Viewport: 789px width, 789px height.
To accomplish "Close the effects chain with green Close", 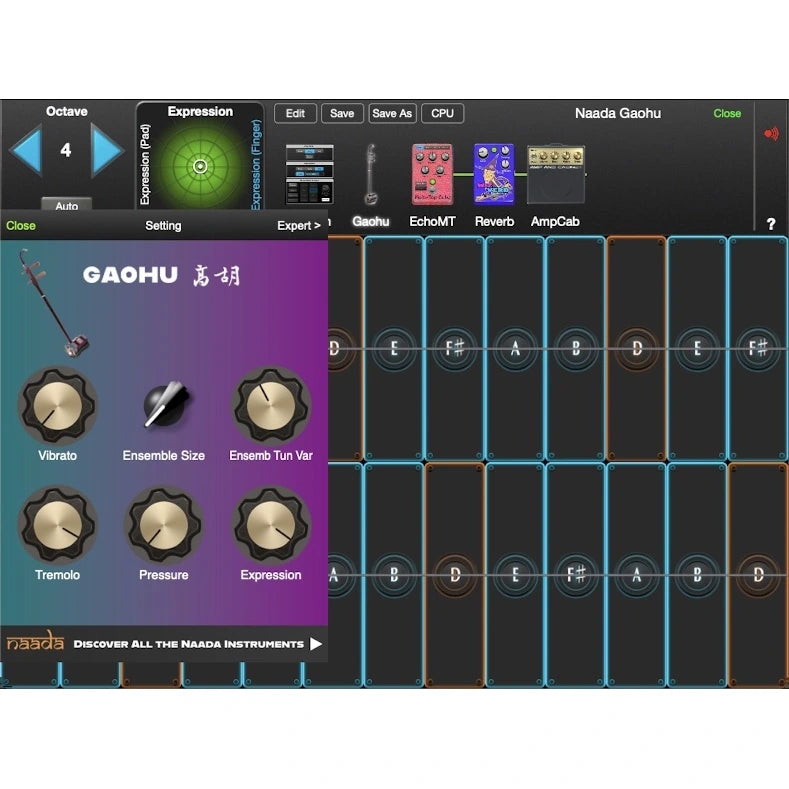I will [727, 114].
